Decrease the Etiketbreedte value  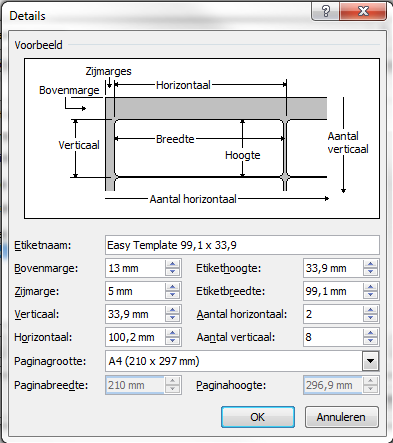[x=371, y=295]
